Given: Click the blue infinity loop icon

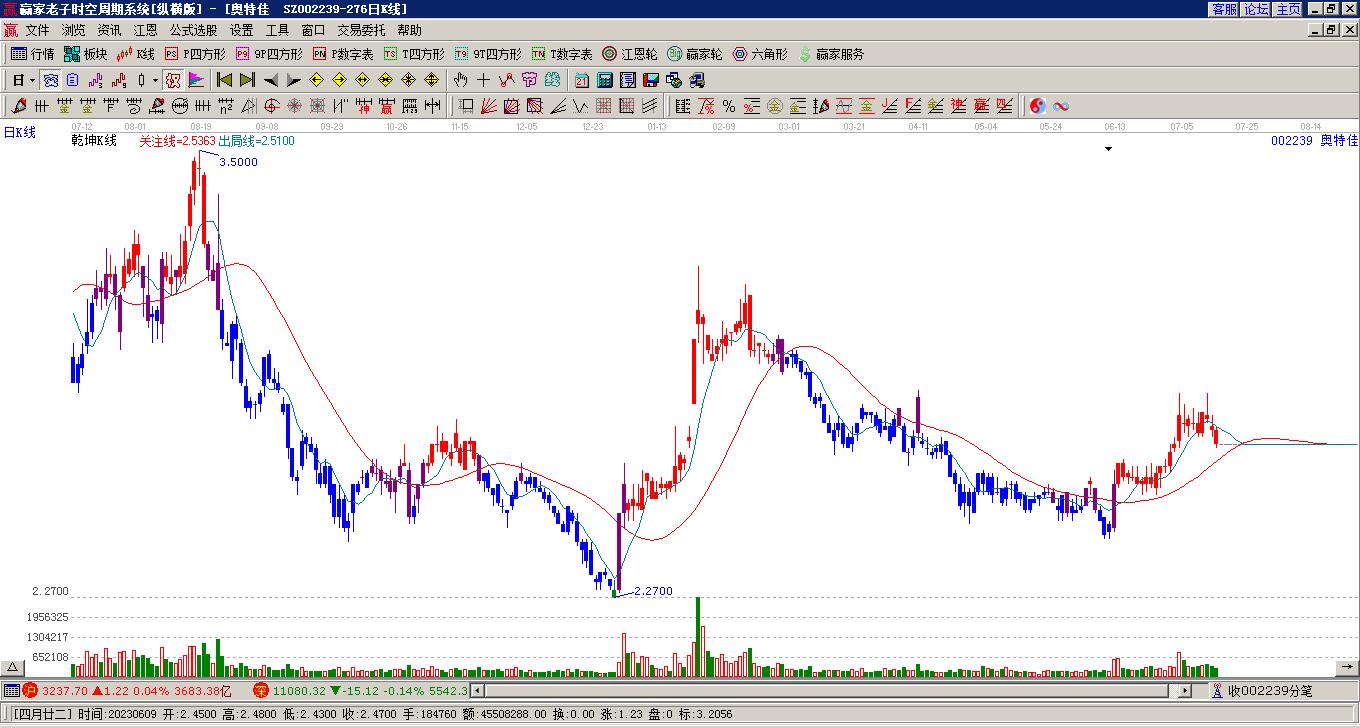Looking at the screenshot, I should pos(1061,106).
